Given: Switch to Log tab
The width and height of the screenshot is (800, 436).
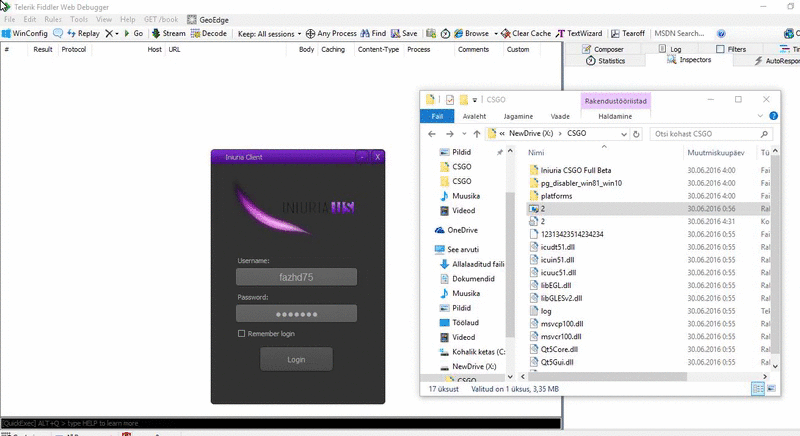Looking at the screenshot, I should (670, 49).
